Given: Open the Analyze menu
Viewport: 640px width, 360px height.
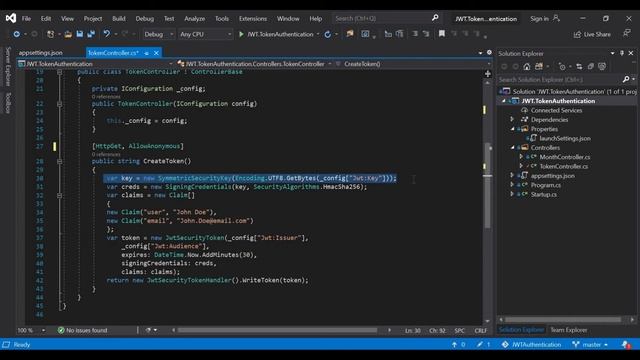Looking at the screenshot, I should [x=194, y=18].
